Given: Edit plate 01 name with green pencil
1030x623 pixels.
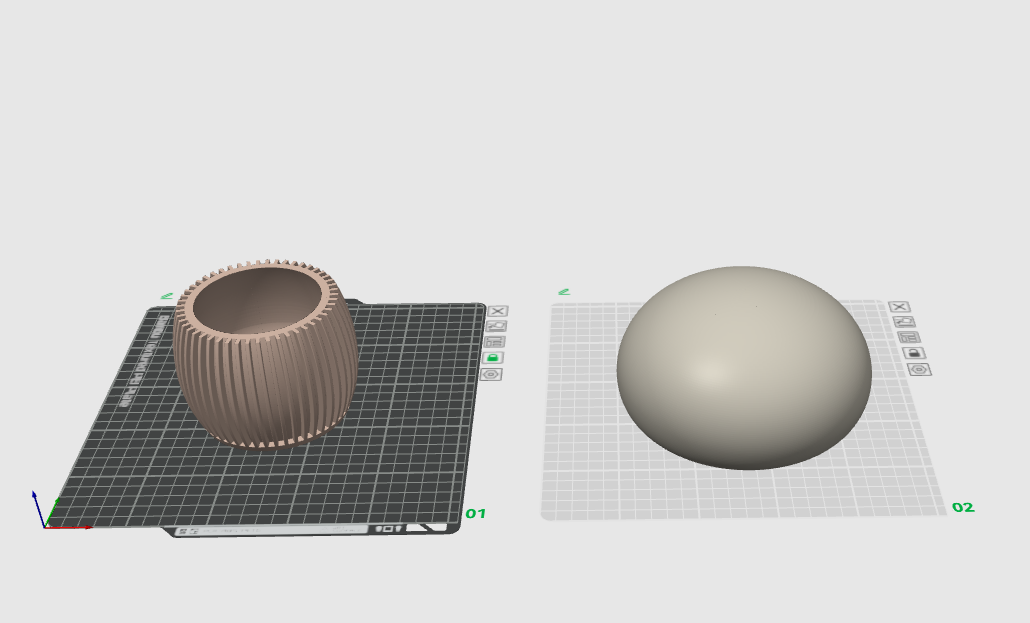Looking at the screenshot, I should (x=166, y=296).
